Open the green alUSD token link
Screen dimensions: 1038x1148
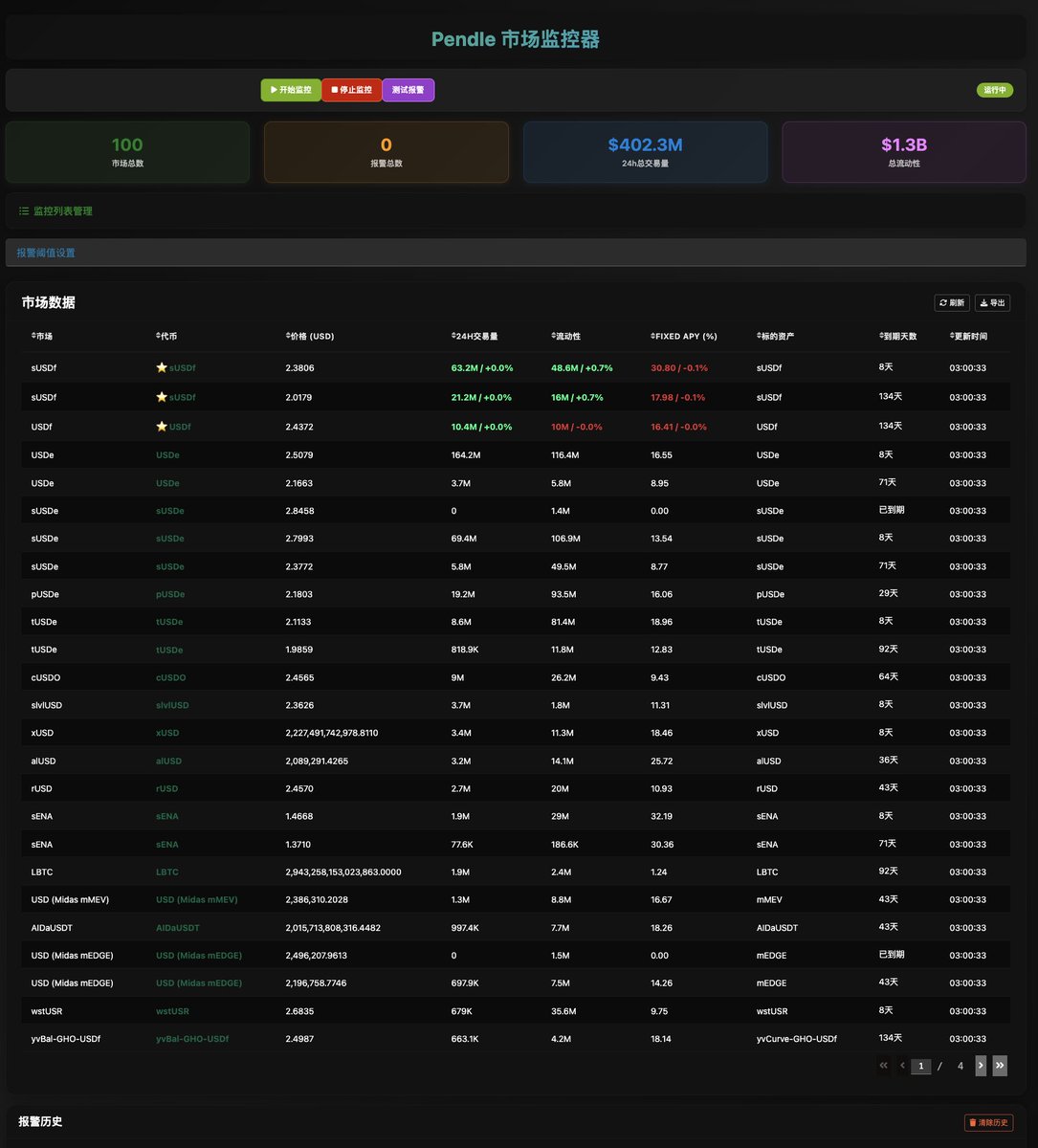[x=168, y=762]
